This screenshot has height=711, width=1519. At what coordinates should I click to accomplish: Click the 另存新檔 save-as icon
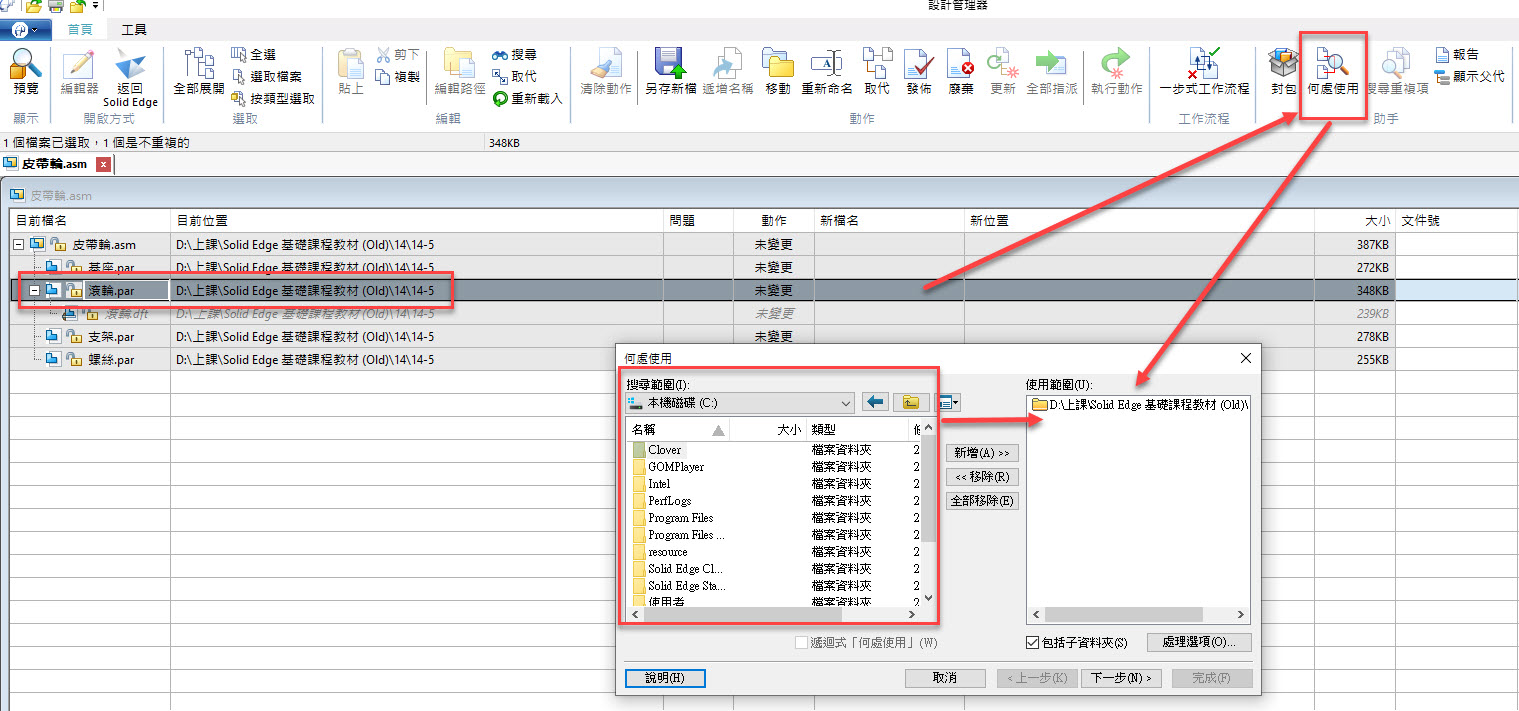click(x=669, y=64)
